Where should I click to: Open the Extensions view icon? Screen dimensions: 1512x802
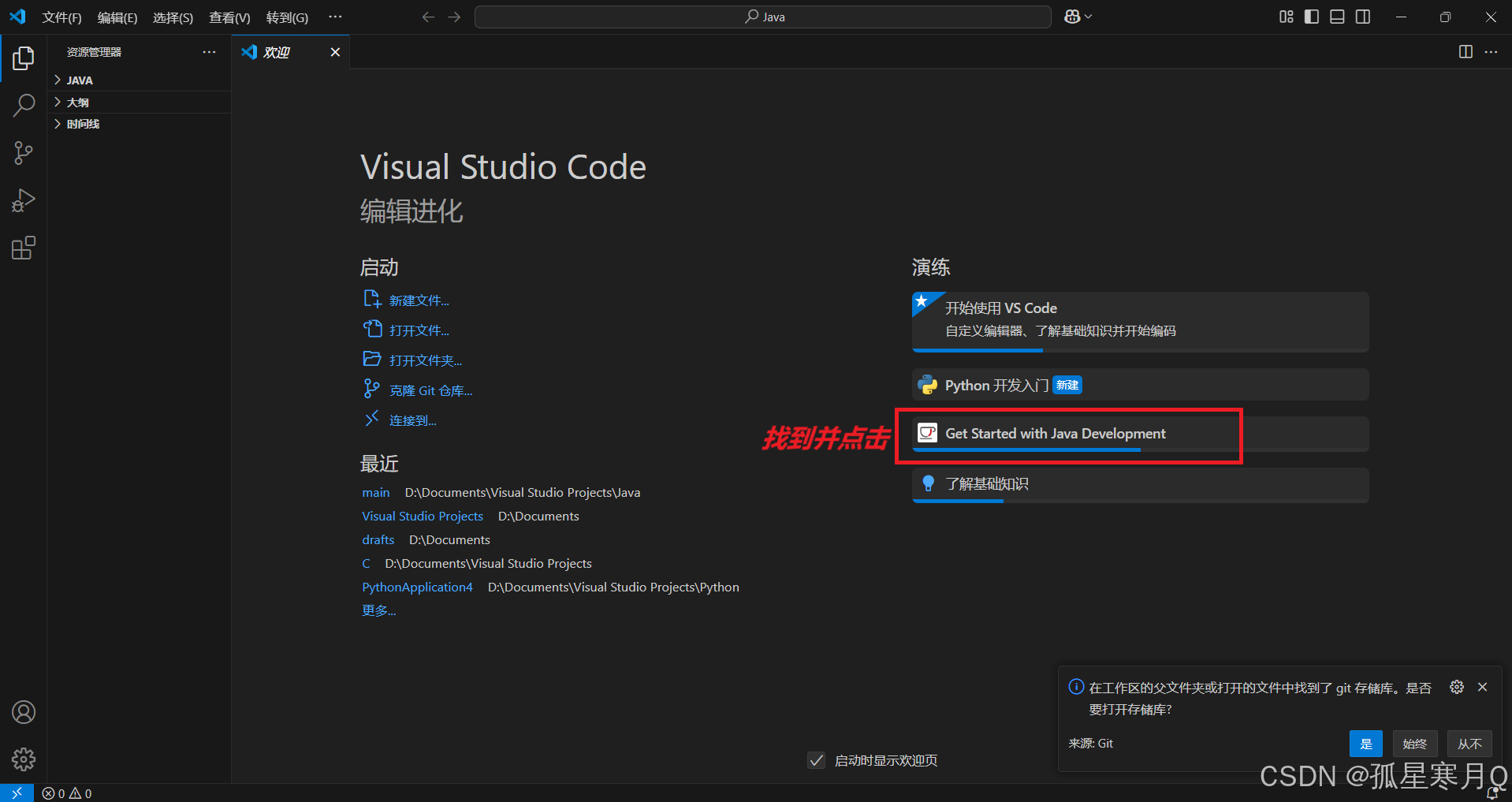24,248
